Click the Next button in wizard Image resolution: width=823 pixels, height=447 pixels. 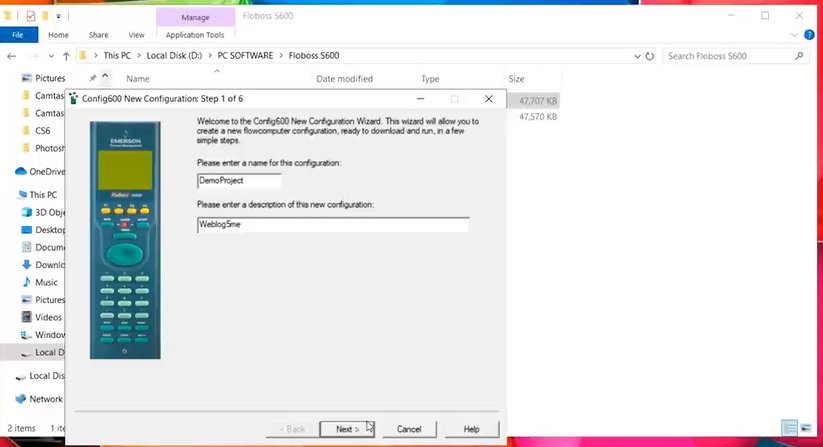pos(346,429)
